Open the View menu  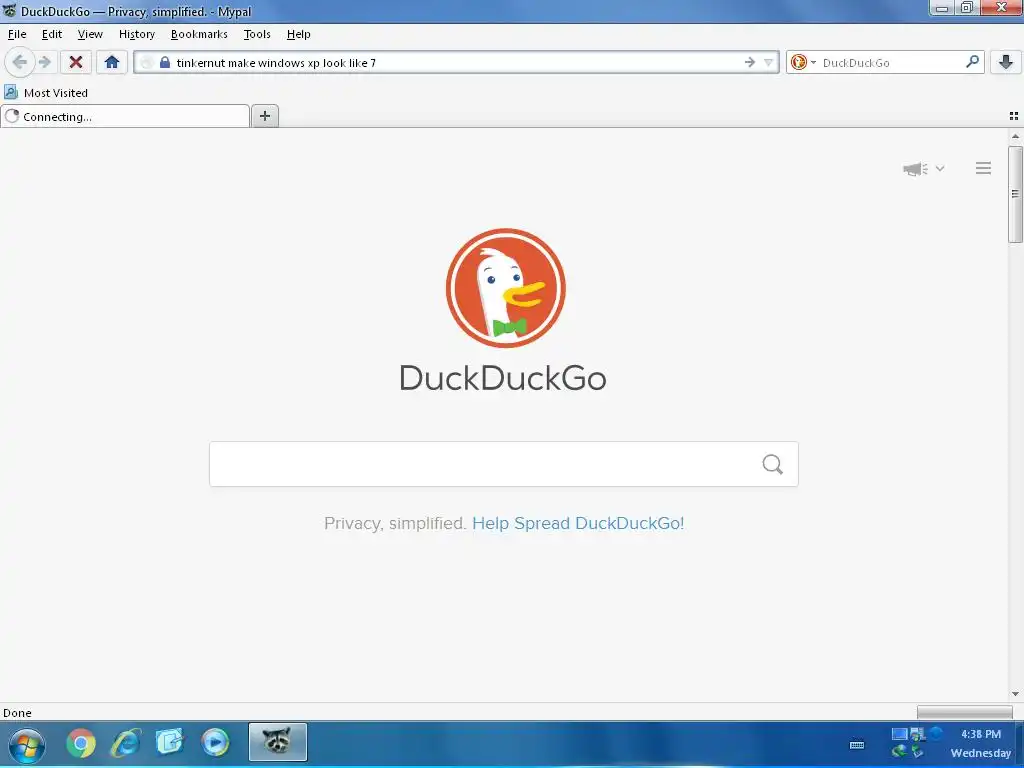pyautogui.click(x=90, y=35)
